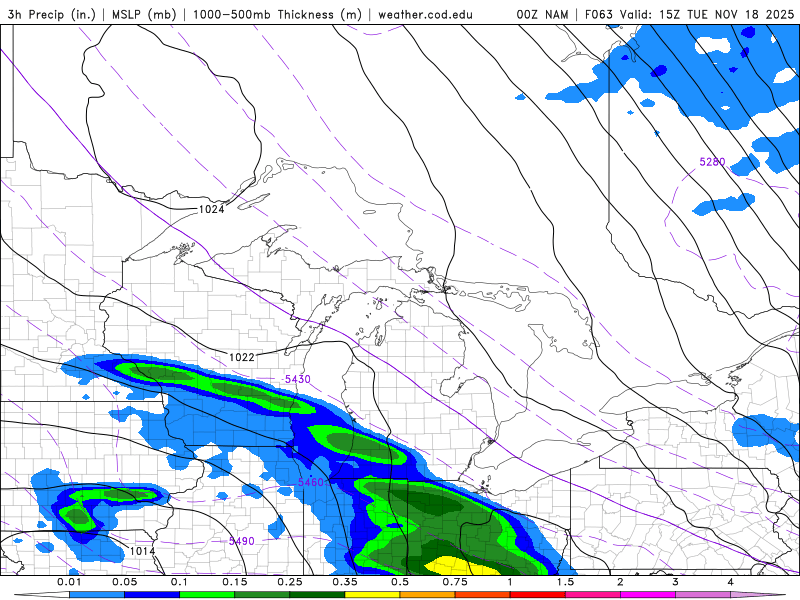
Task: Click the 0.75 legend value
Action: 455,582
